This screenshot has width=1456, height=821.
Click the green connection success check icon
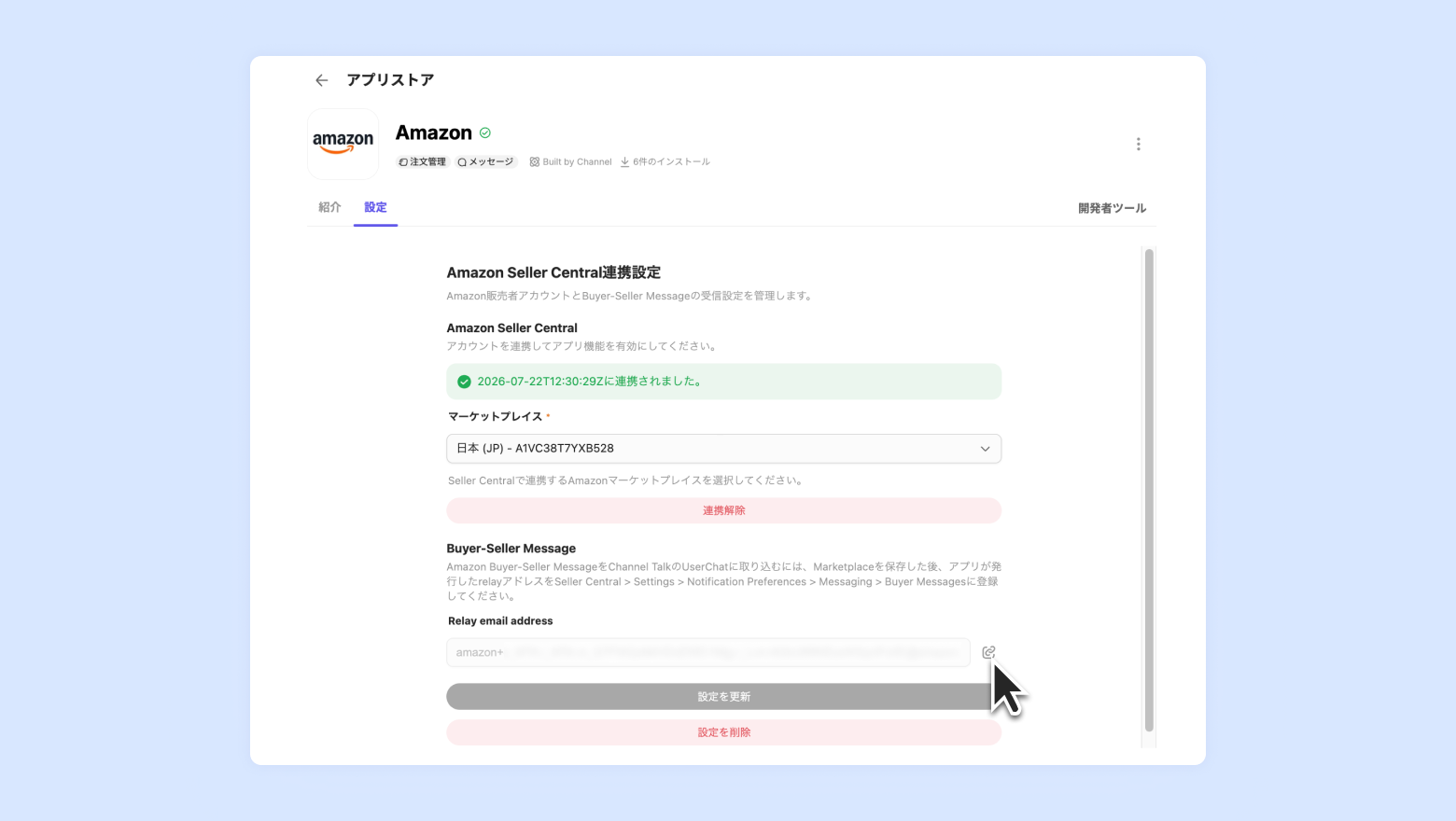(464, 382)
